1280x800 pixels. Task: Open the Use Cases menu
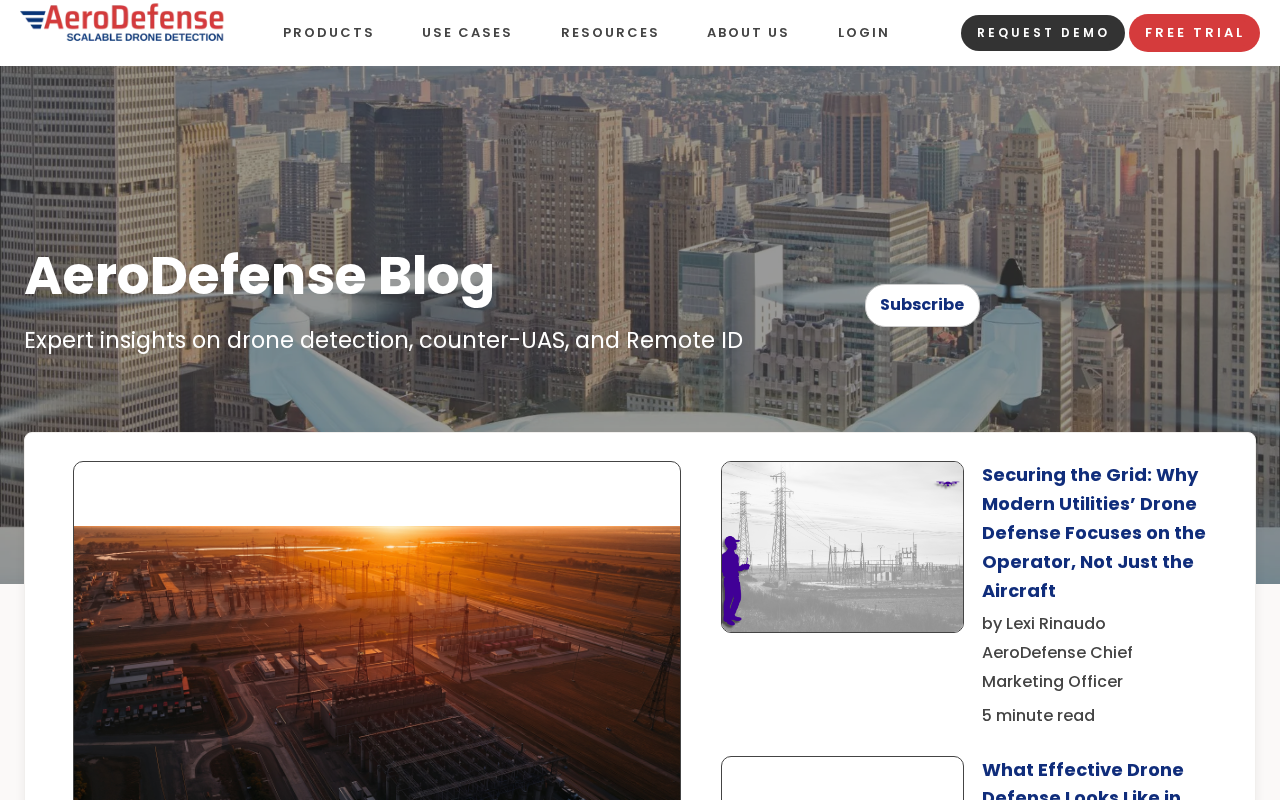467,33
